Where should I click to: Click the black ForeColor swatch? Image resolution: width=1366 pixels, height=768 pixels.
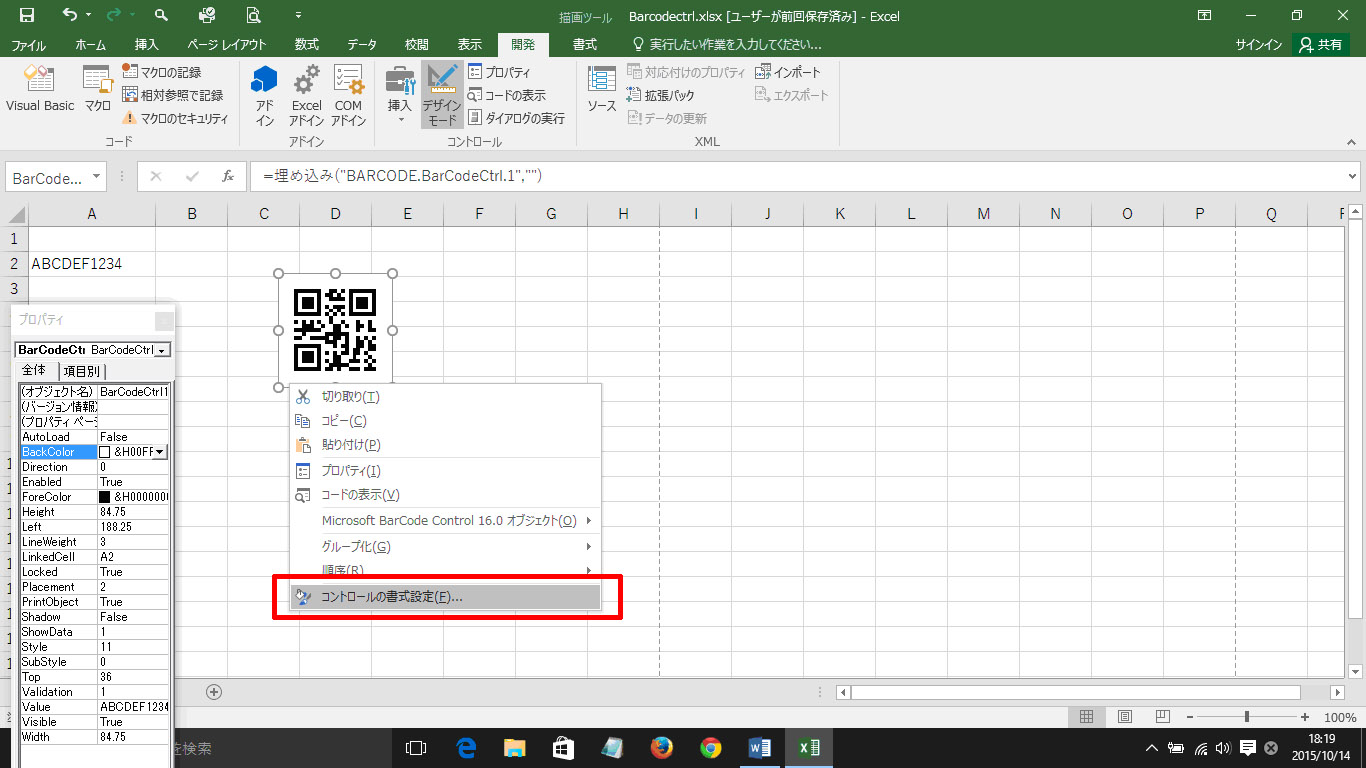pyautogui.click(x=105, y=497)
